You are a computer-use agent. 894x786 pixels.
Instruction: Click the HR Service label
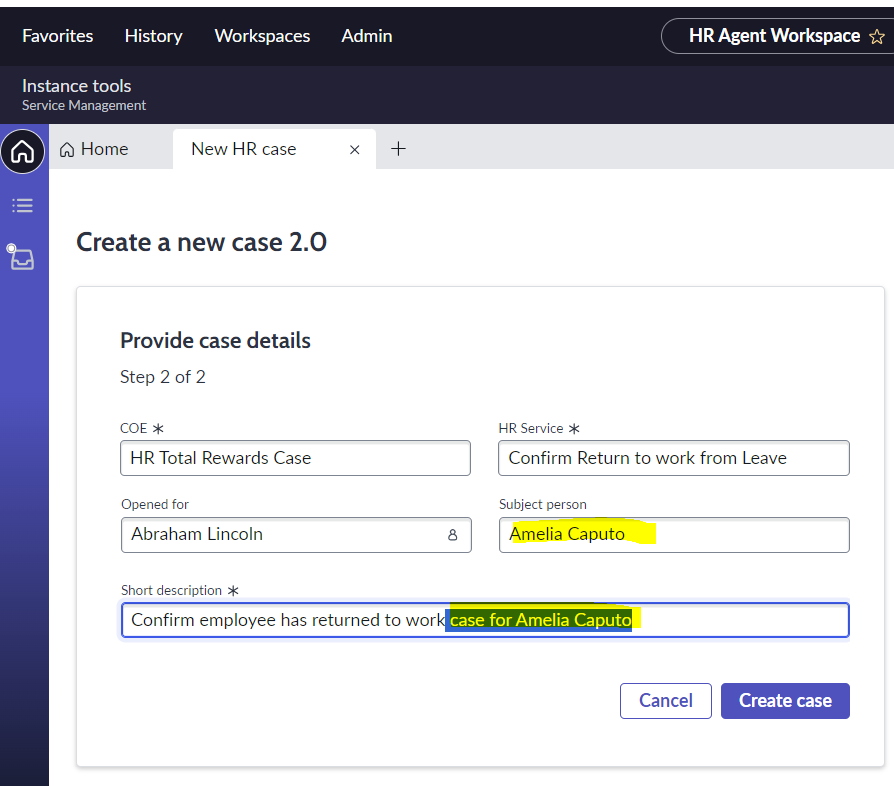click(531, 428)
